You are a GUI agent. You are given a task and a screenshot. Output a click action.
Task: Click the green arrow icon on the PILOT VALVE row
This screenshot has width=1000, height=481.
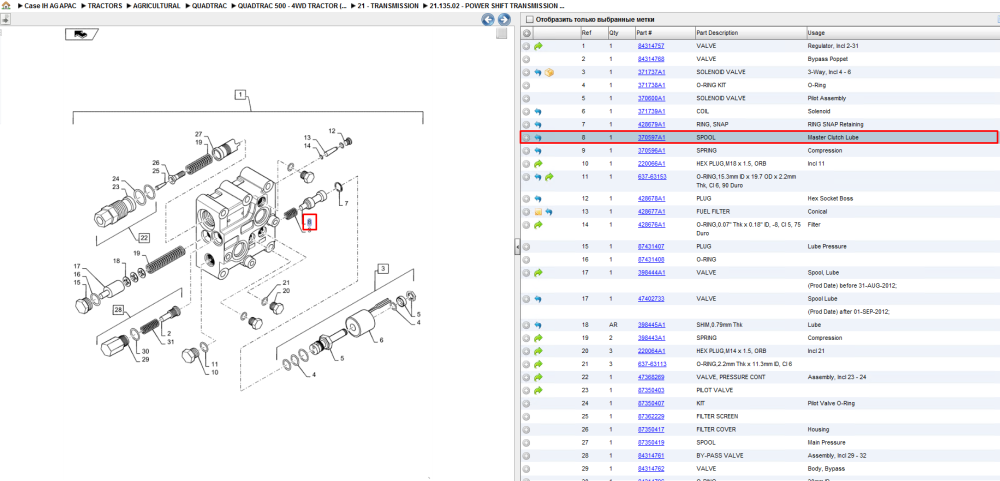tap(538, 390)
